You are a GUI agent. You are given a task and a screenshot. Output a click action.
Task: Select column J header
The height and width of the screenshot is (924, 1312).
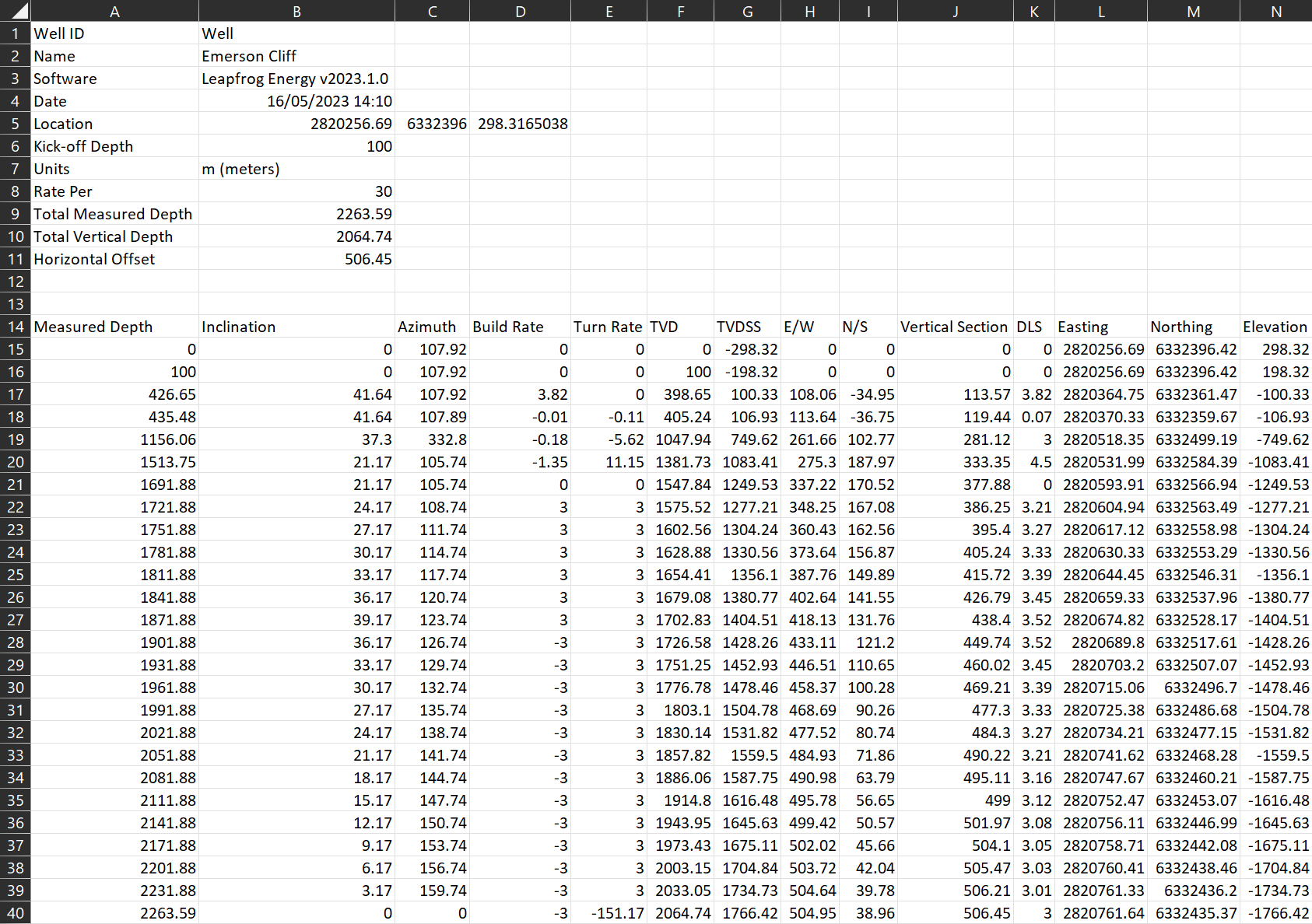pyautogui.click(x=955, y=11)
